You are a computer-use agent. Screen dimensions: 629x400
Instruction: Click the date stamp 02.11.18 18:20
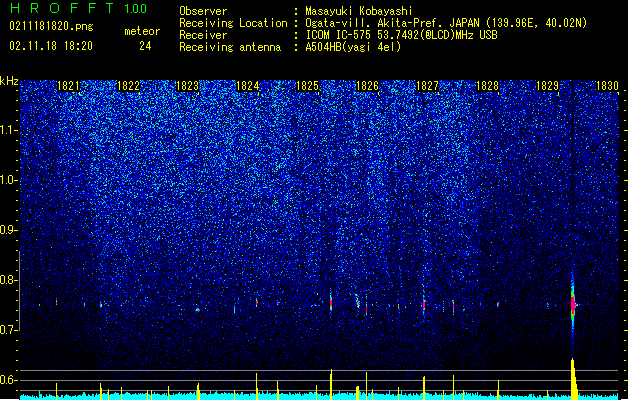51,46
